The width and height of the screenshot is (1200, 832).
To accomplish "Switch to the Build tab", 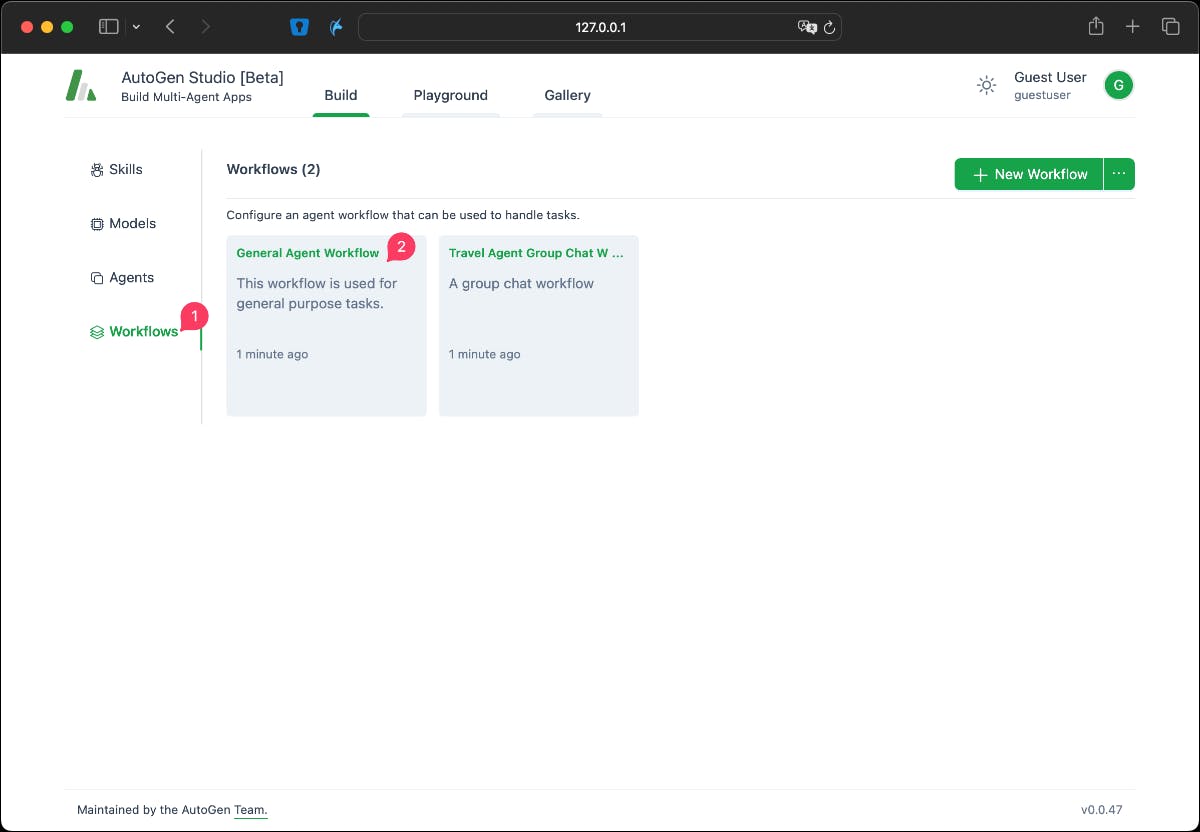I will 341,96.
